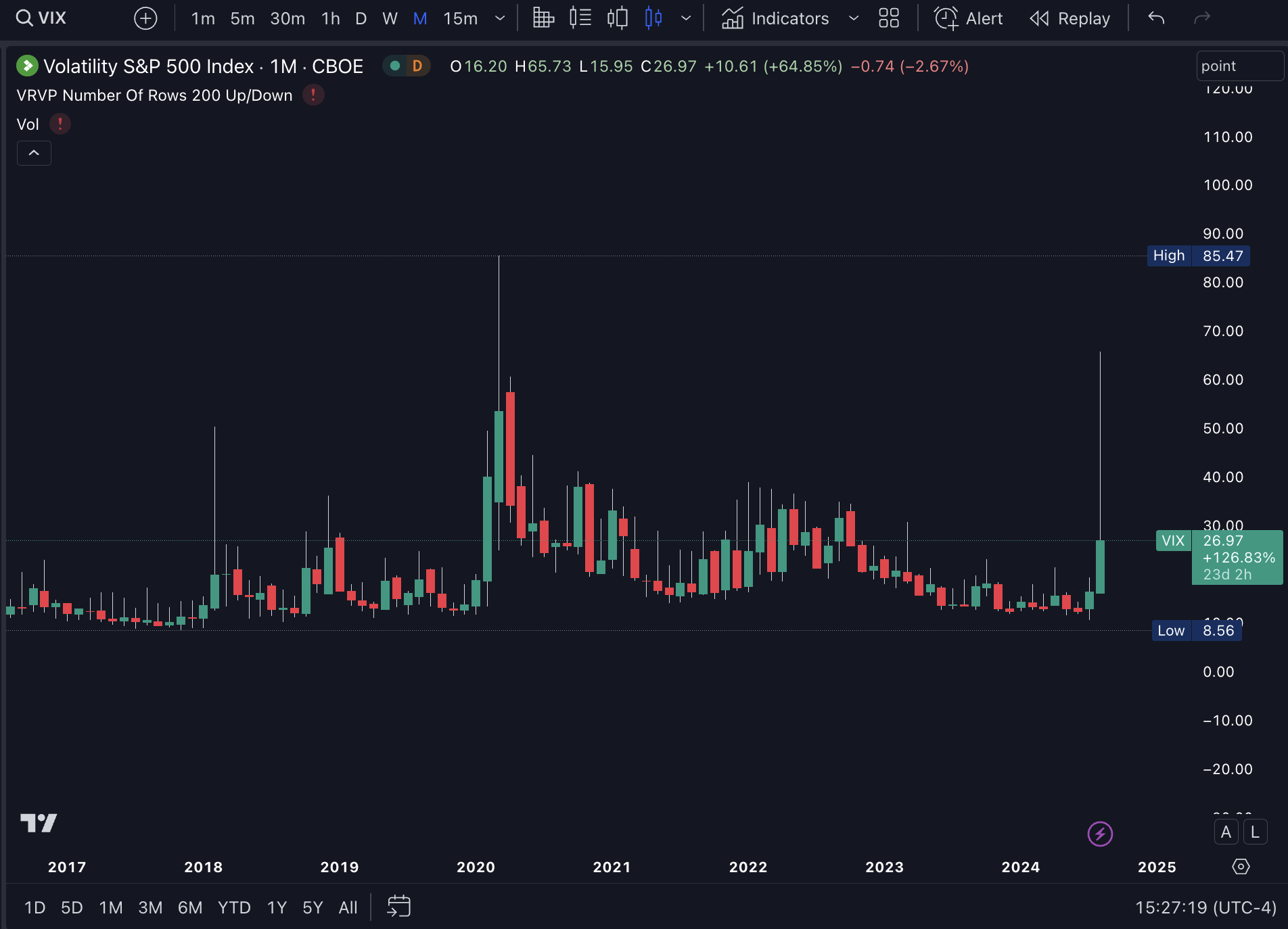Open the Indicators panel
This screenshot has height=929, width=1288.
click(x=775, y=18)
